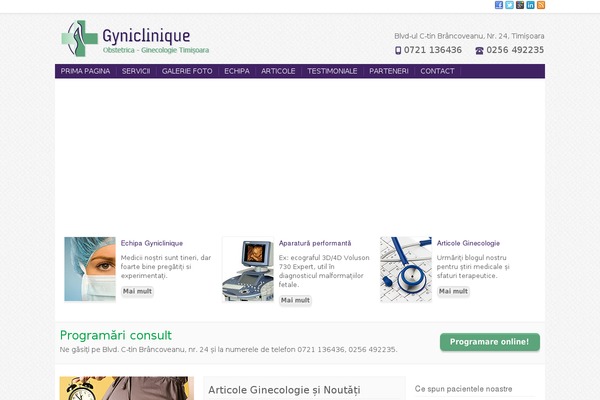Click the Gyniclinique logo

135,38
